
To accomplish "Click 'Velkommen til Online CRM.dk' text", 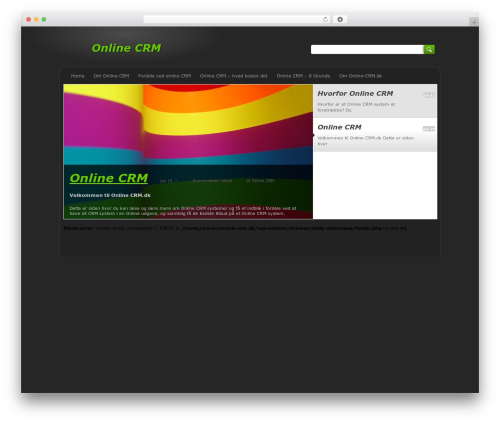I will pyautogui.click(x=110, y=195).
